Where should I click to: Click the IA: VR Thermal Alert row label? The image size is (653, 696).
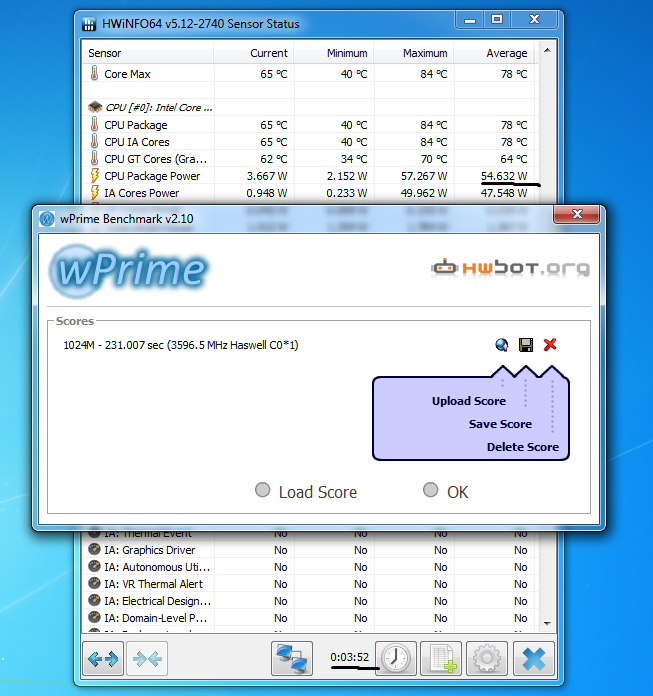coord(154,584)
